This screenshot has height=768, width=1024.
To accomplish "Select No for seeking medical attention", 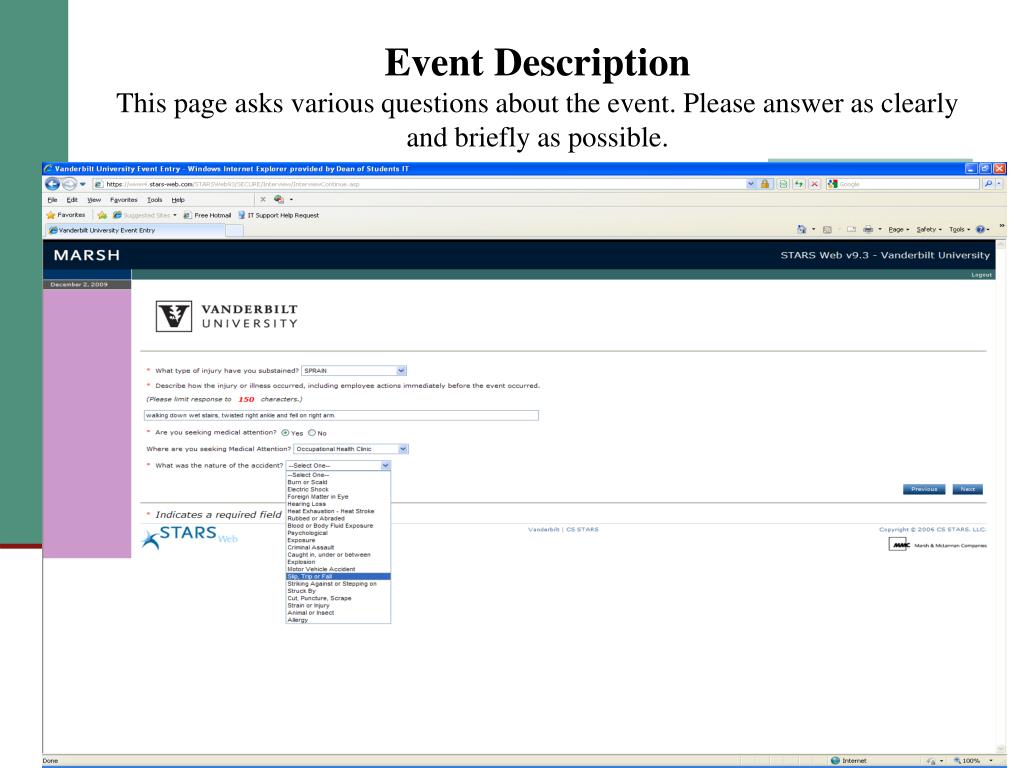I will tap(312, 433).
